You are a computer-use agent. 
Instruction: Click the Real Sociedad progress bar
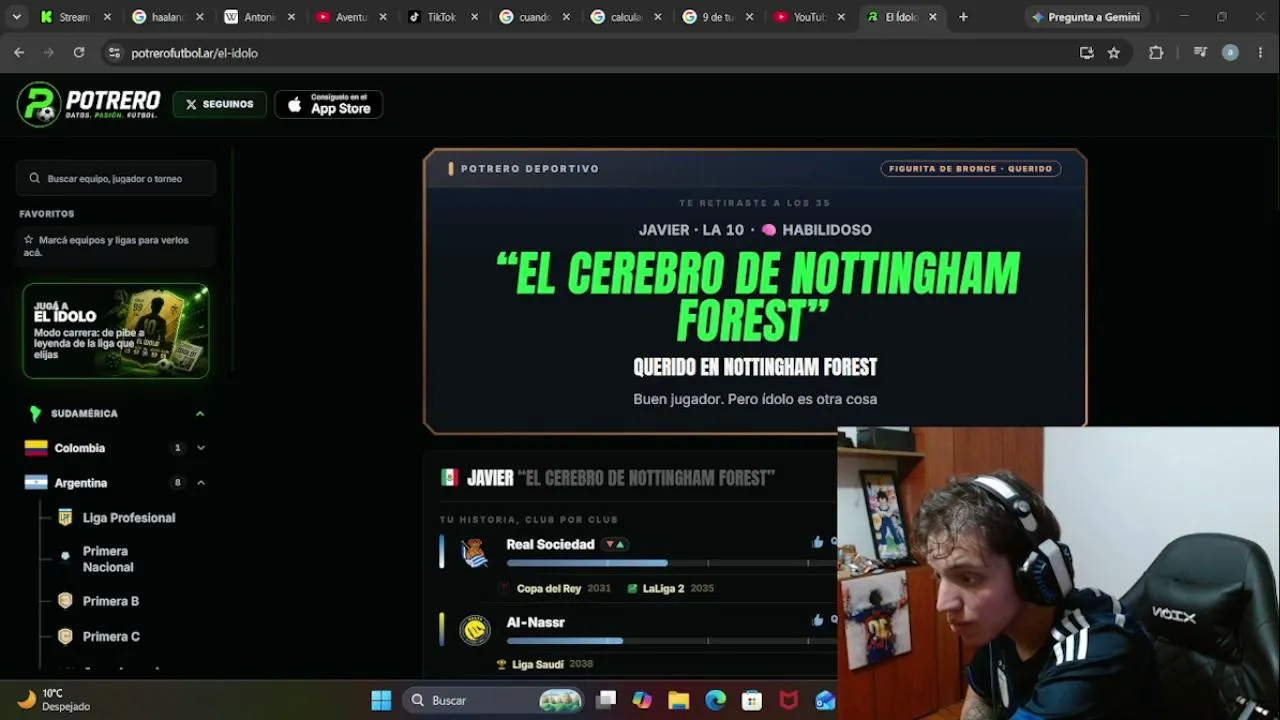click(672, 563)
